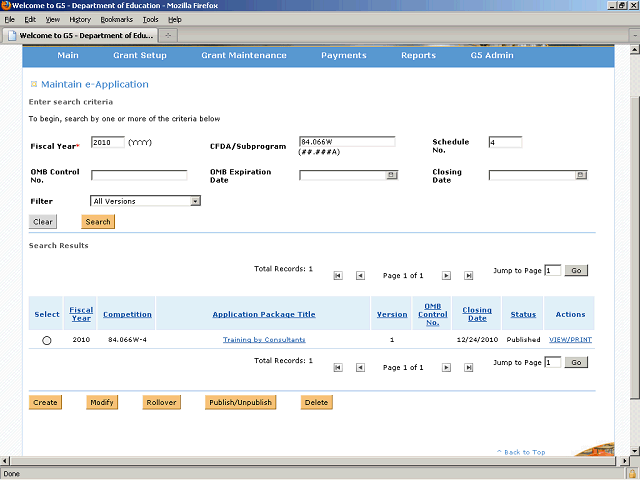Go to previous page in top pagination
Screen dimensions: 640x480
(x=360, y=275)
